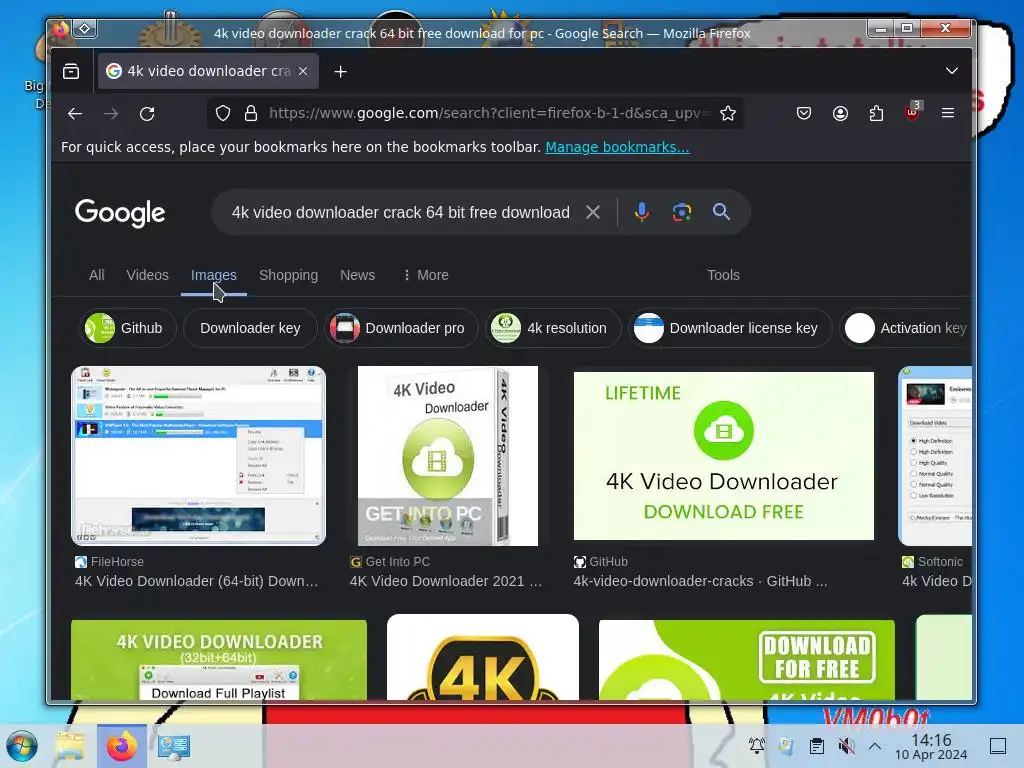The width and height of the screenshot is (1024, 768).
Task: Close the 4k video downloader tab
Action: point(303,71)
